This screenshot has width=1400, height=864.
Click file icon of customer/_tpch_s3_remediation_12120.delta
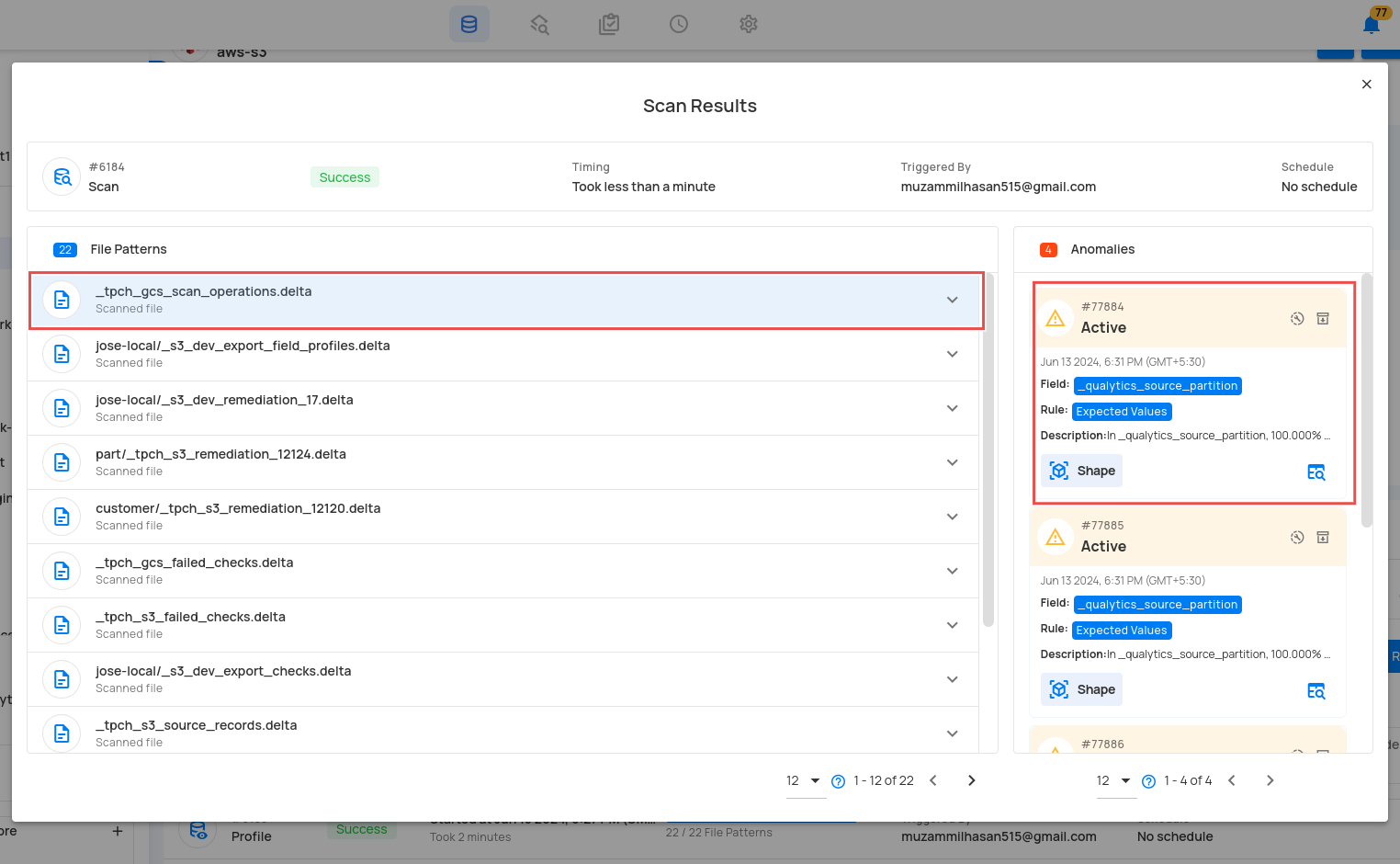(x=62, y=517)
